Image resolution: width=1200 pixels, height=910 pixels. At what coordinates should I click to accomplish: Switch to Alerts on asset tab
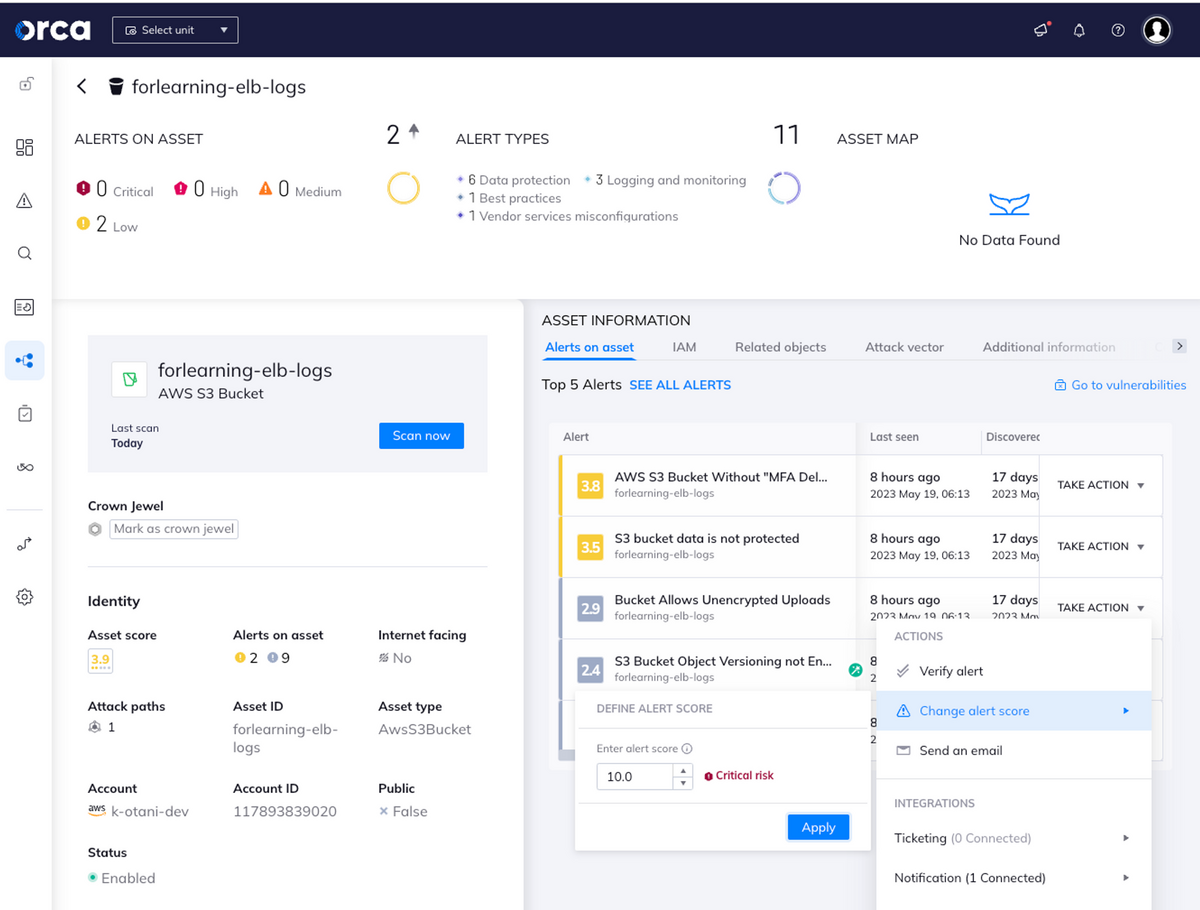[x=590, y=347]
